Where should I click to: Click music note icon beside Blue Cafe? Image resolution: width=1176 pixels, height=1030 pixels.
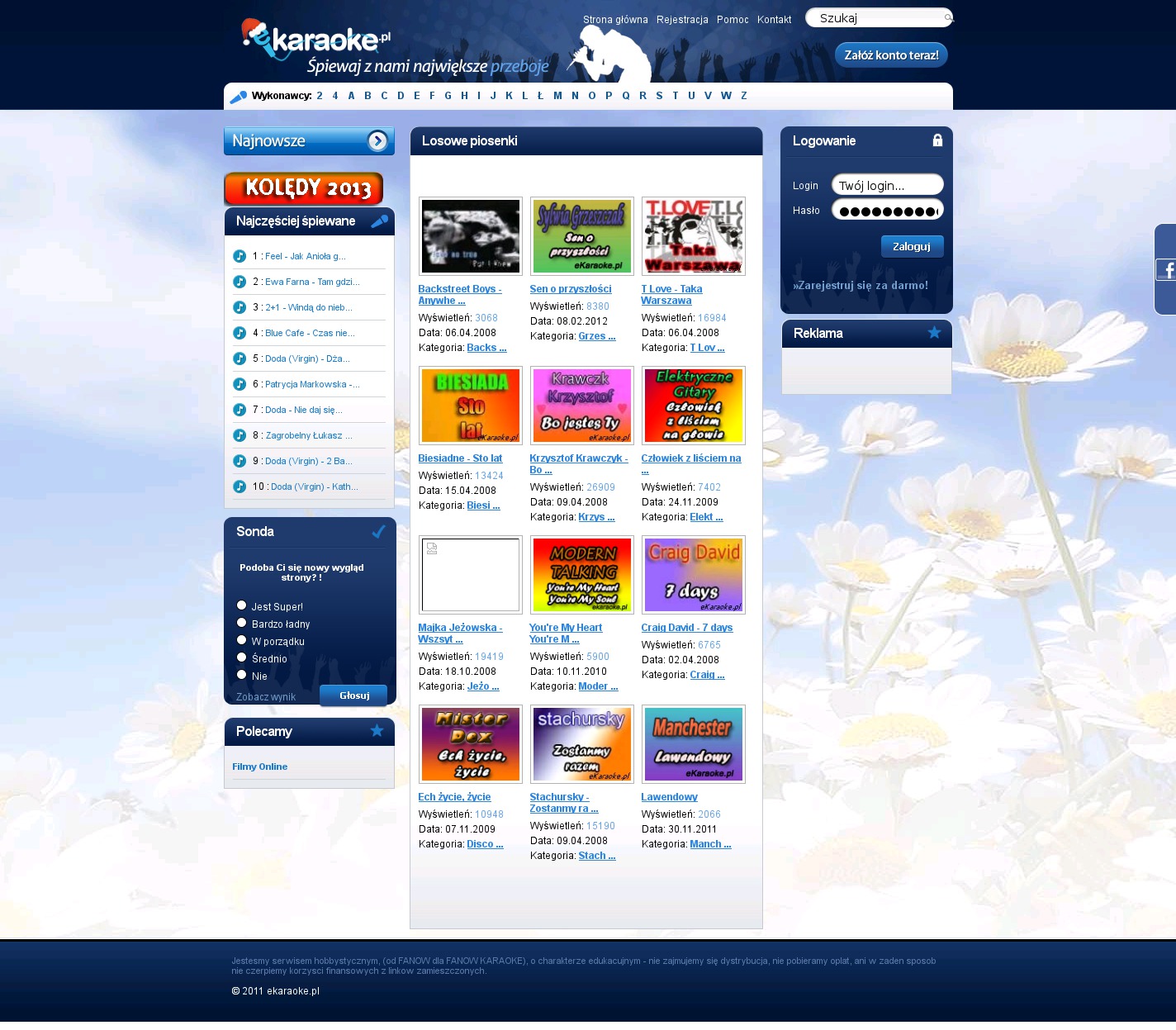click(x=239, y=333)
